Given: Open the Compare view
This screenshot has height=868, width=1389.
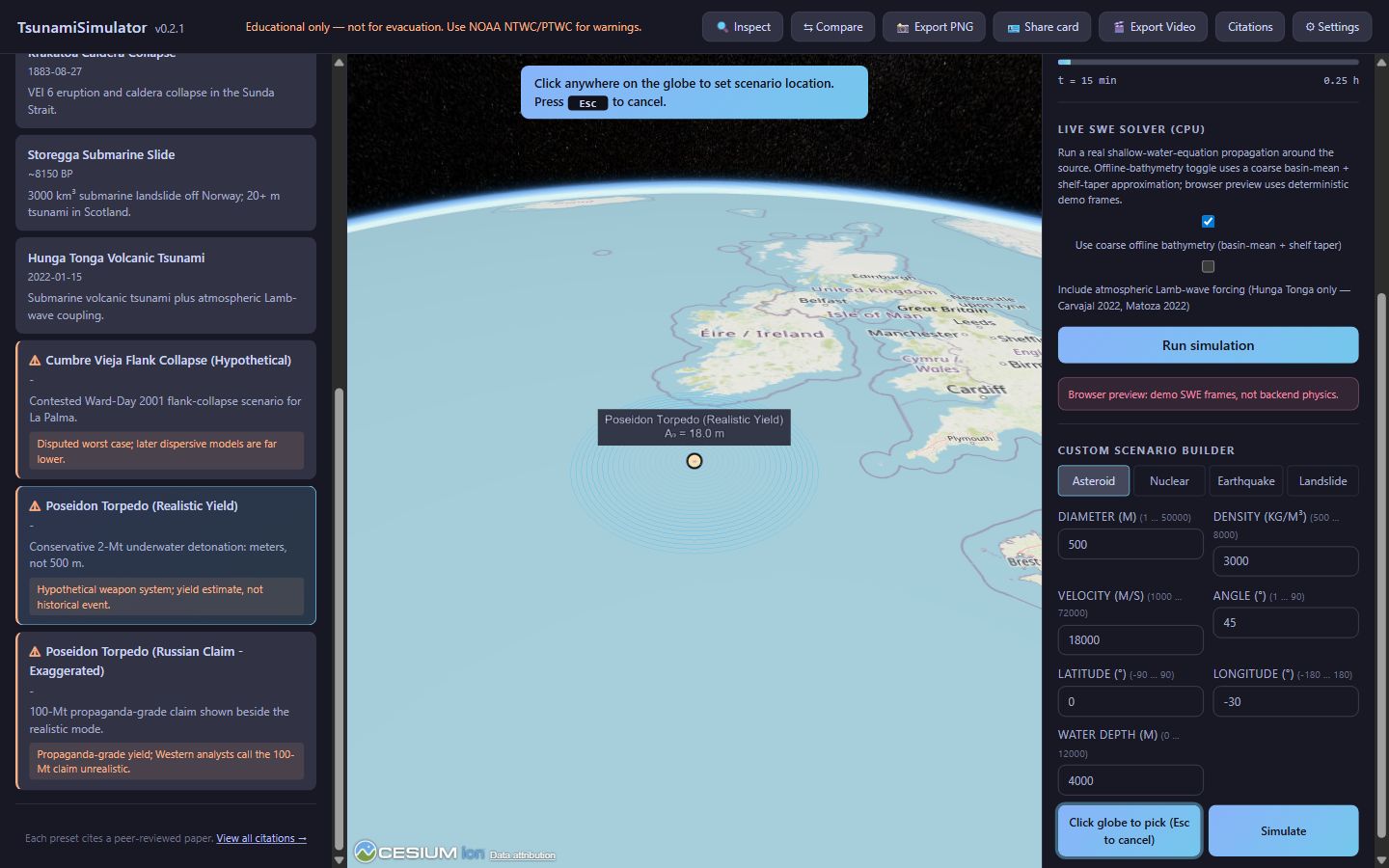Looking at the screenshot, I should click(x=832, y=27).
